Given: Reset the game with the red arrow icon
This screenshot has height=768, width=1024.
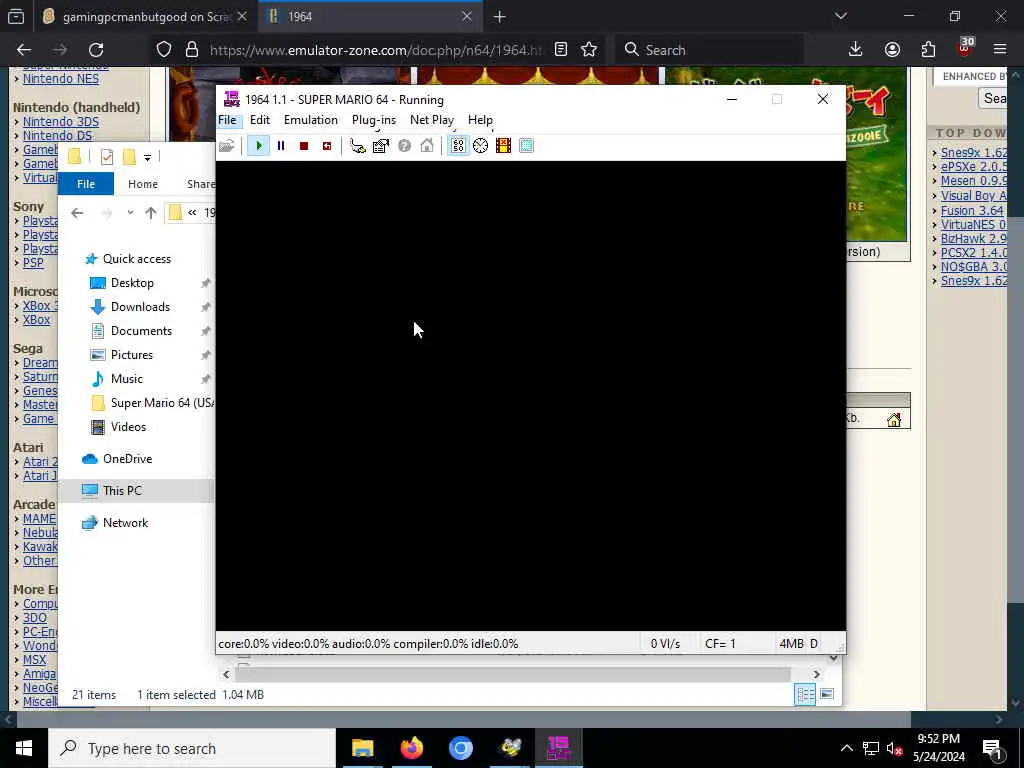Looking at the screenshot, I should pos(327,146).
